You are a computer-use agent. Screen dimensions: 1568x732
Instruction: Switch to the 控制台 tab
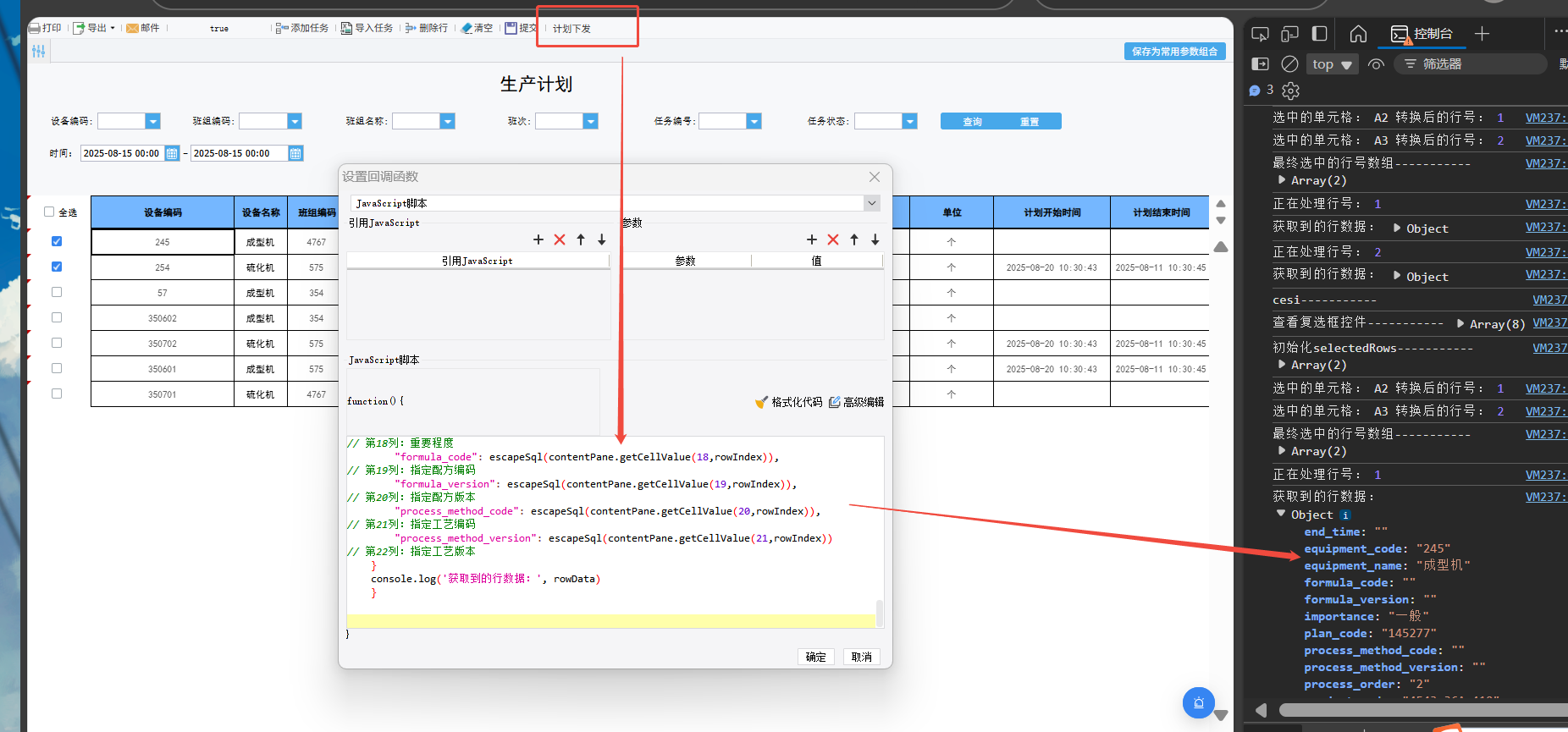(1422, 34)
